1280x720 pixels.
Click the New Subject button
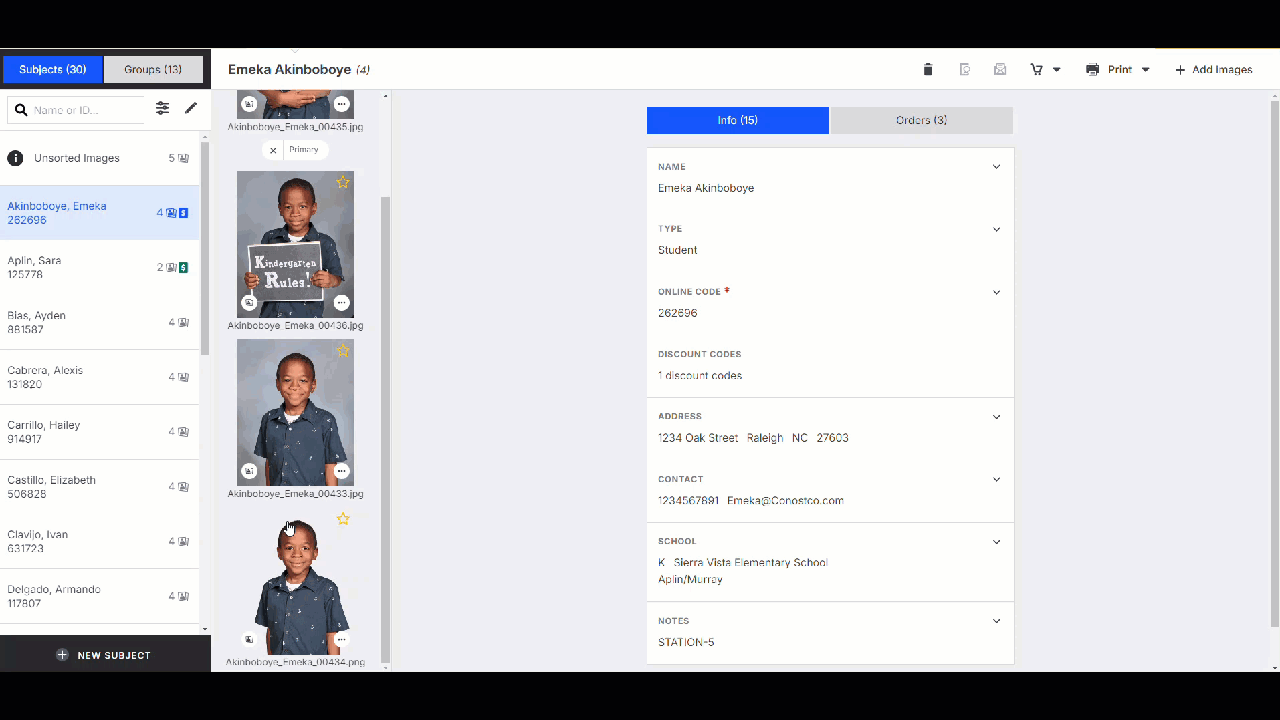pyautogui.click(x=105, y=655)
